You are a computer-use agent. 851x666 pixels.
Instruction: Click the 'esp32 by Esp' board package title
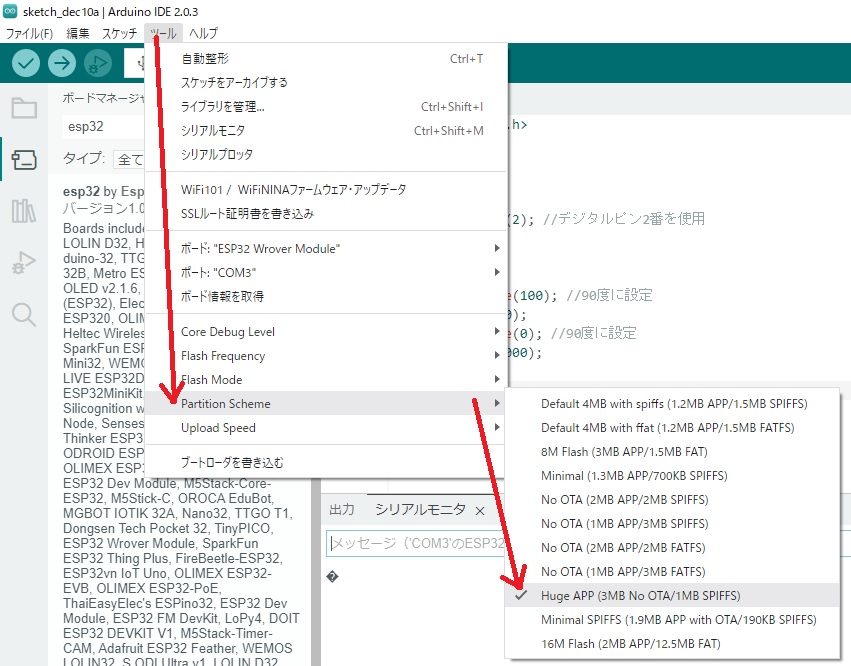tap(104, 192)
